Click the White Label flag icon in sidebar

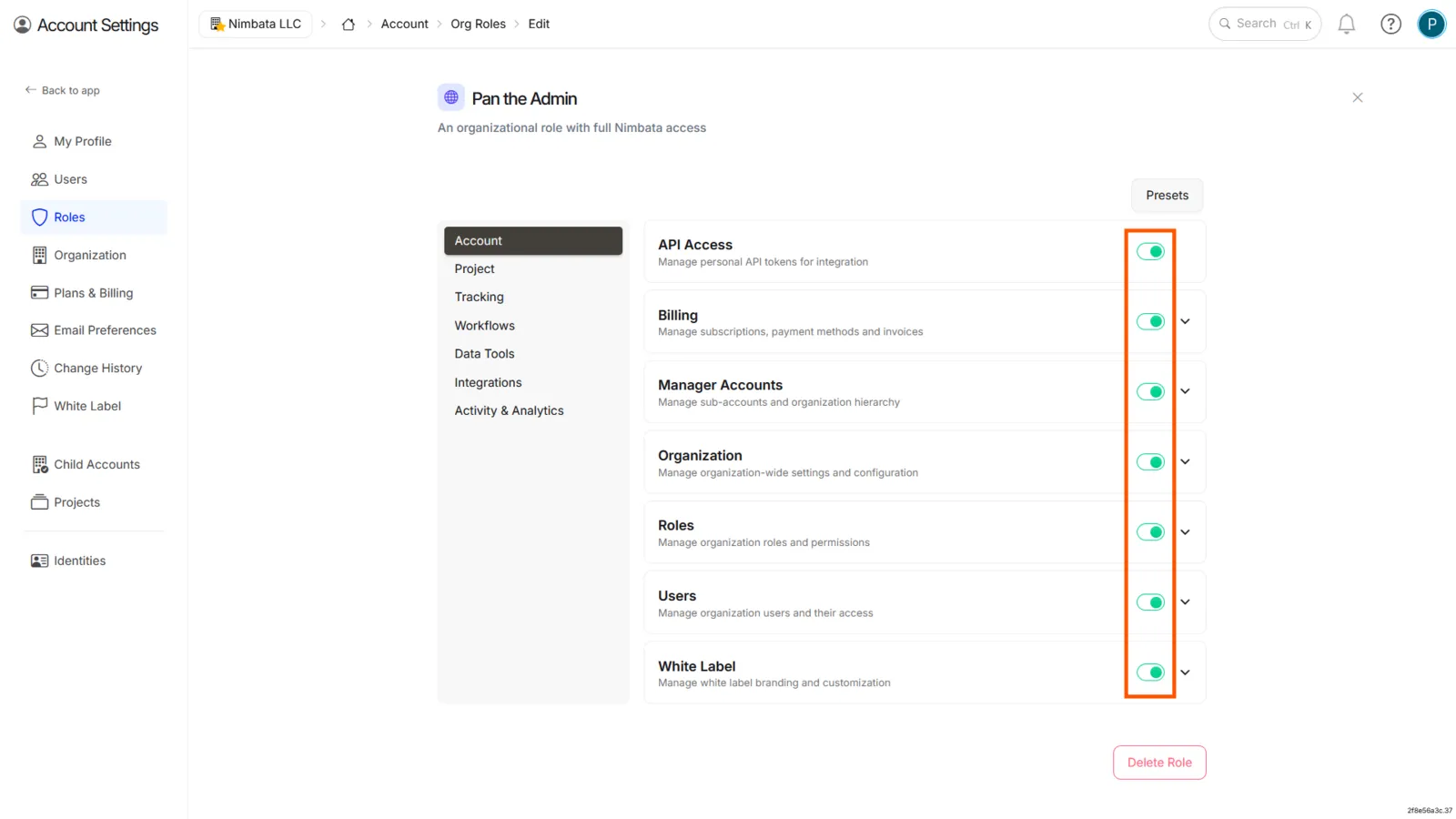(39, 406)
